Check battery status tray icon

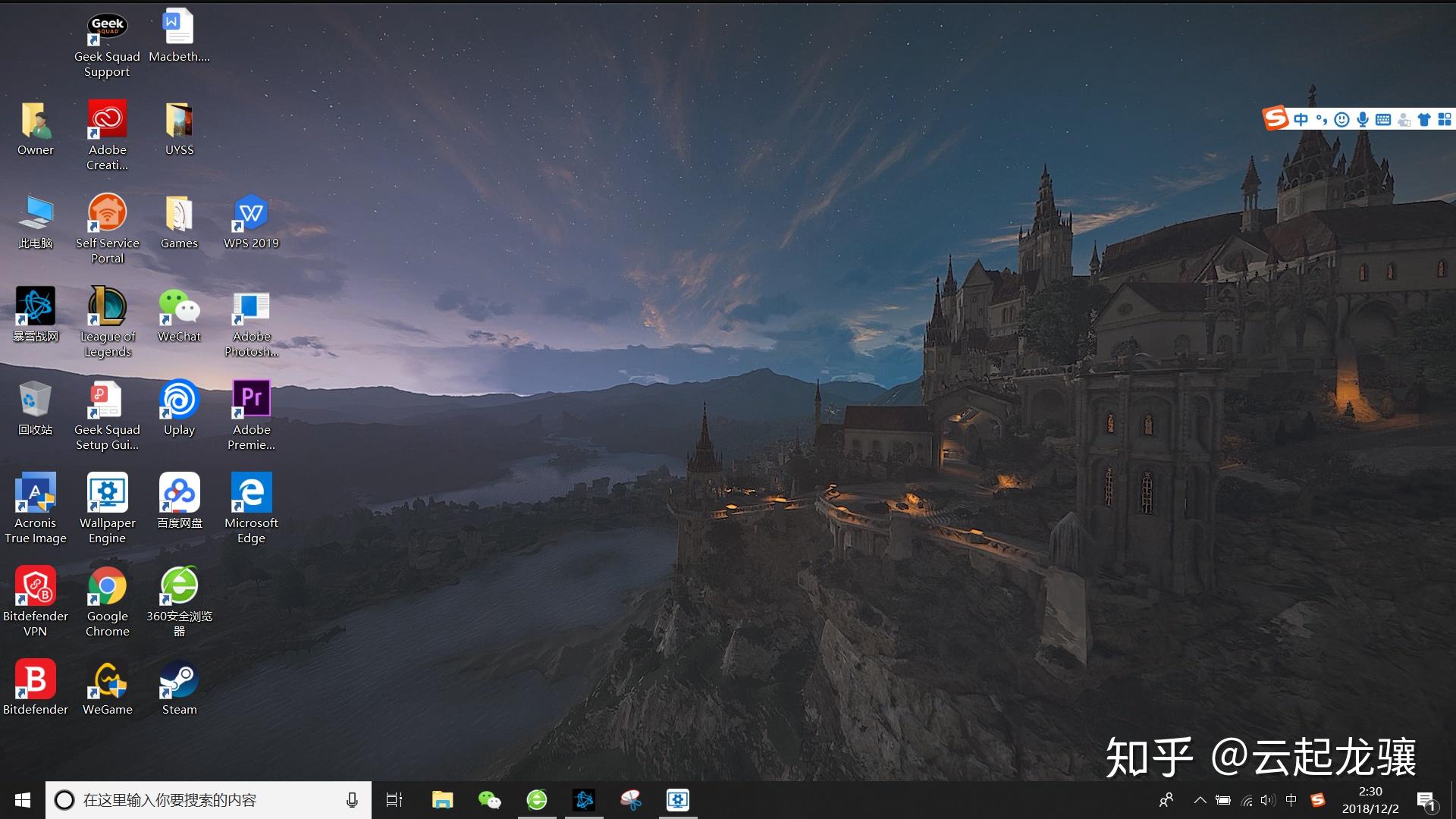click(1223, 800)
